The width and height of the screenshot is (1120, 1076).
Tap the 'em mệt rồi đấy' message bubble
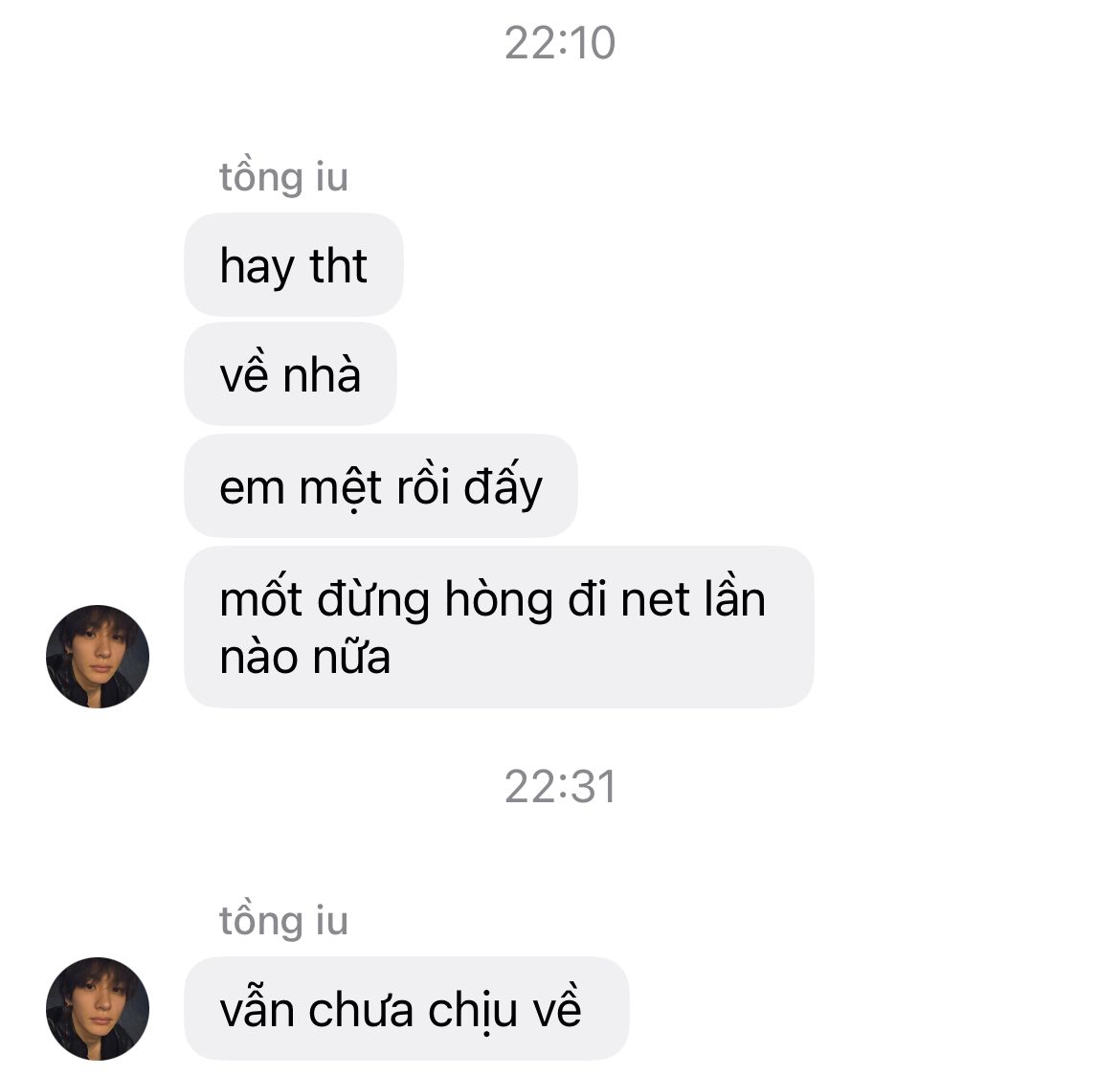[x=381, y=486]
